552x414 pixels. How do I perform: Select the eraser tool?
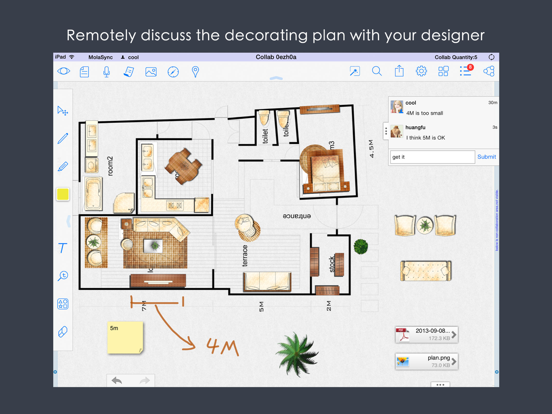coord(63,332)
